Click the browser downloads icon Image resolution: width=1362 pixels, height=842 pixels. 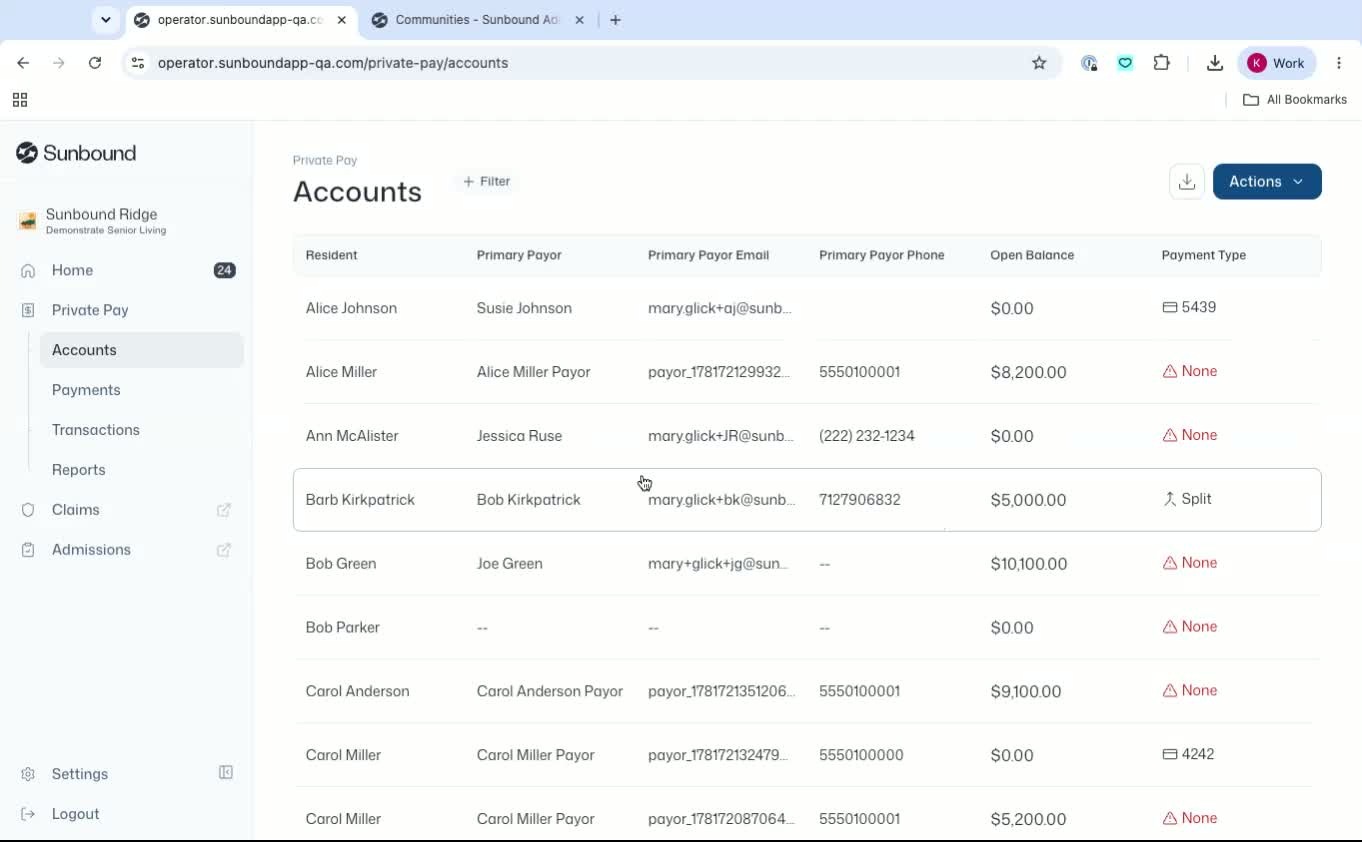click(x=1215, y=63)
